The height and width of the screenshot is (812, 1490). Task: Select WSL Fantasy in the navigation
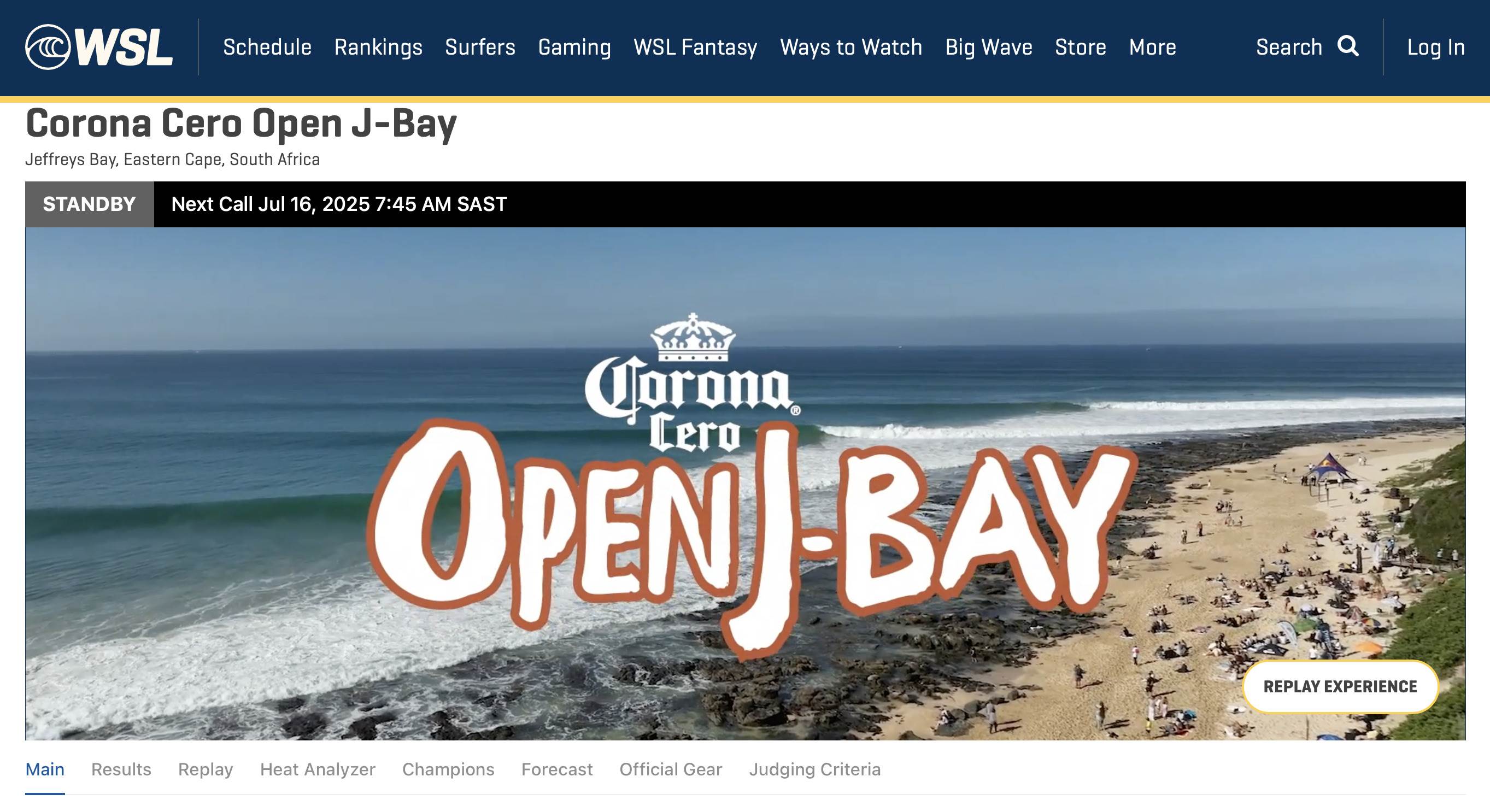[695, 47]
